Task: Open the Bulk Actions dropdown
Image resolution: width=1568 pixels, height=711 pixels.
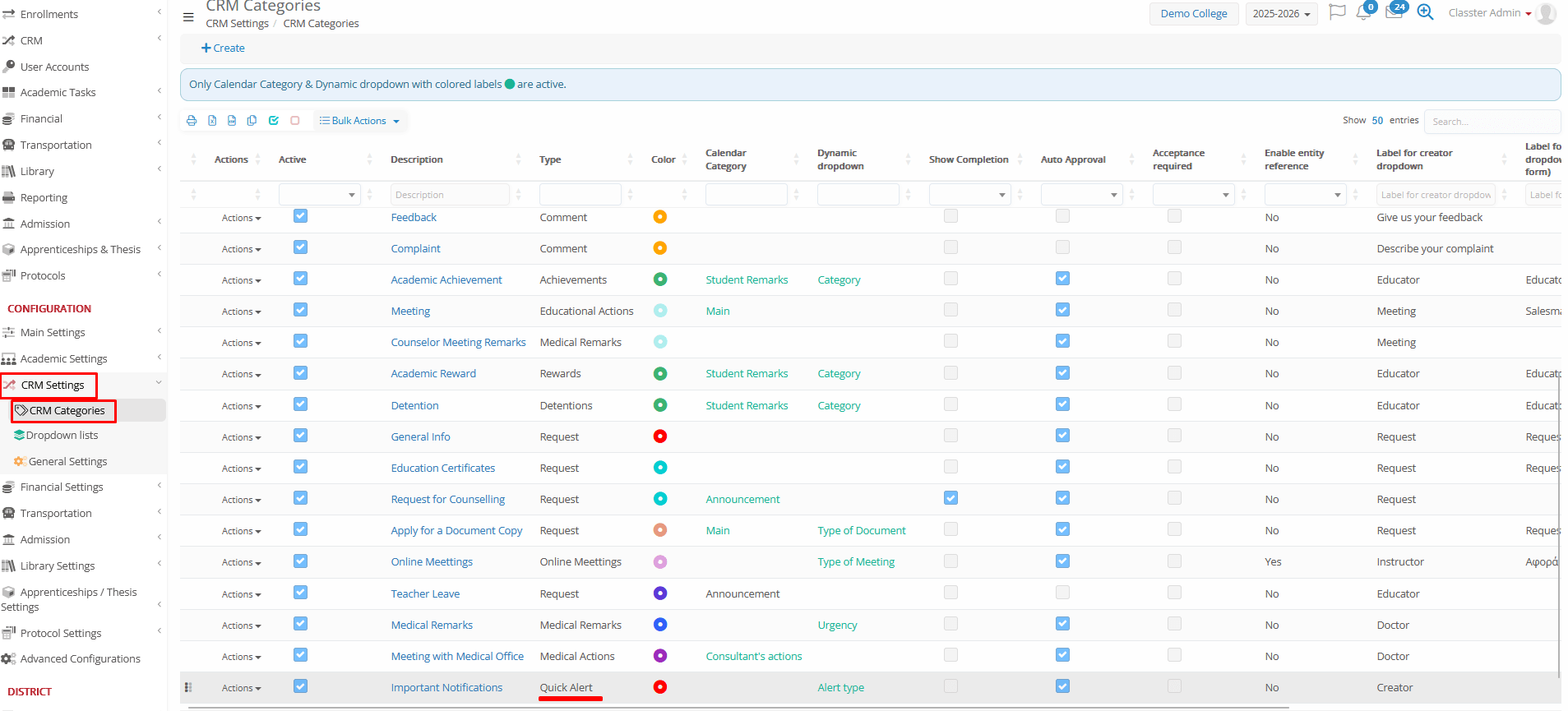Action: pos(359,121)
